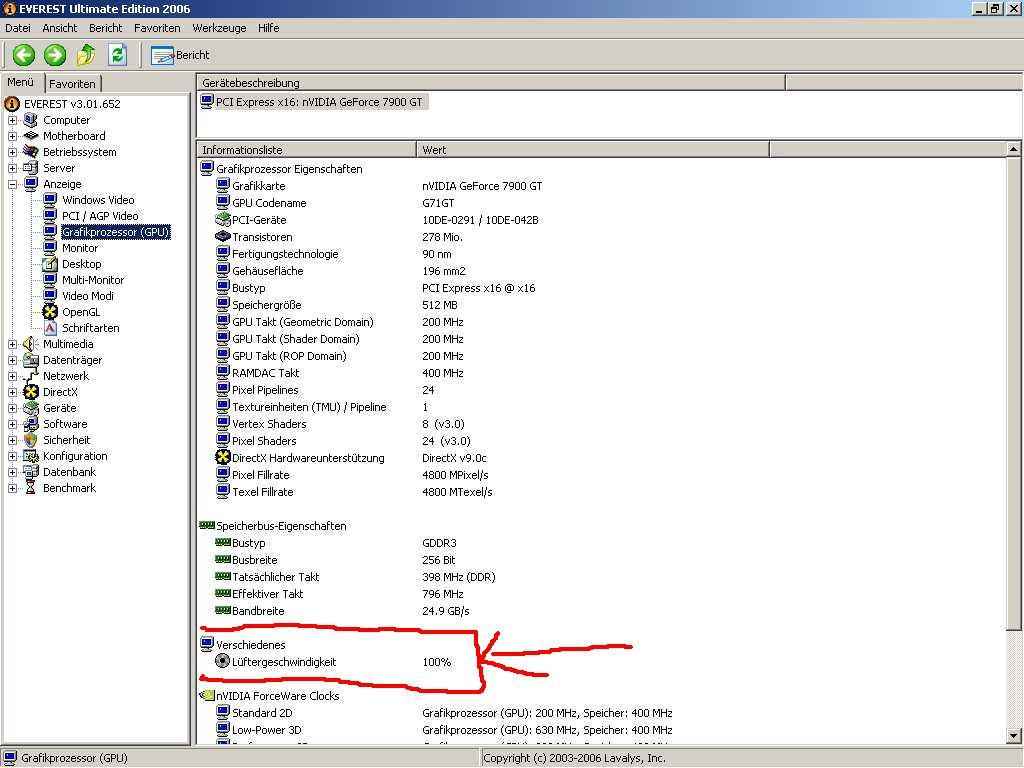
Task: Click the Refresh toolbar icon
Action: pyautogui.click(x=118, y=55)
